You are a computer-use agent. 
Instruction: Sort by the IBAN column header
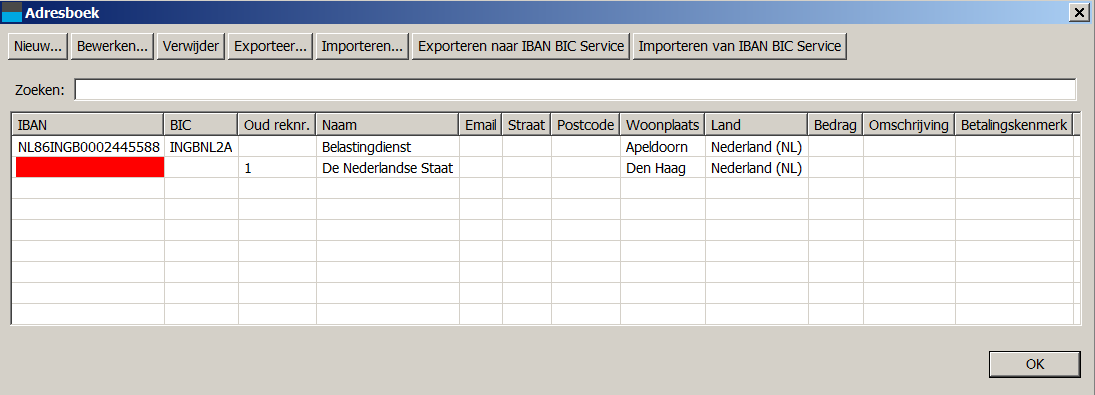click(x=88, y=125)
